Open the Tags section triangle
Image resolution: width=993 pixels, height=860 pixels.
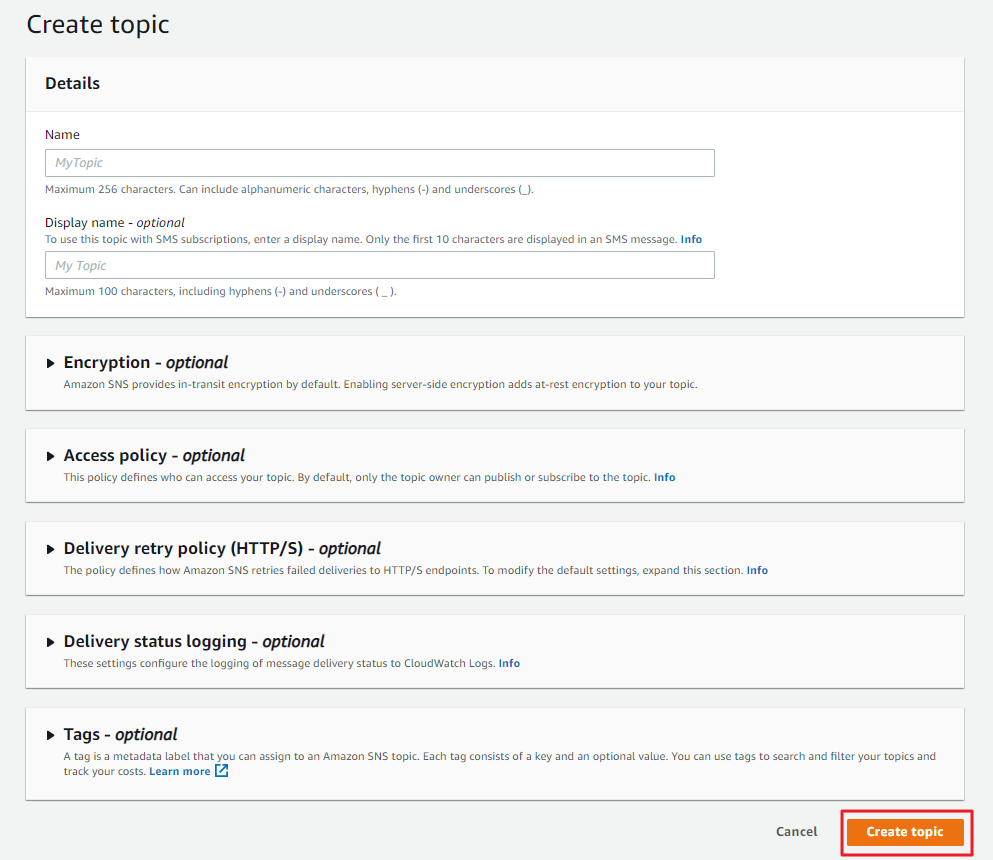(51, 735)
